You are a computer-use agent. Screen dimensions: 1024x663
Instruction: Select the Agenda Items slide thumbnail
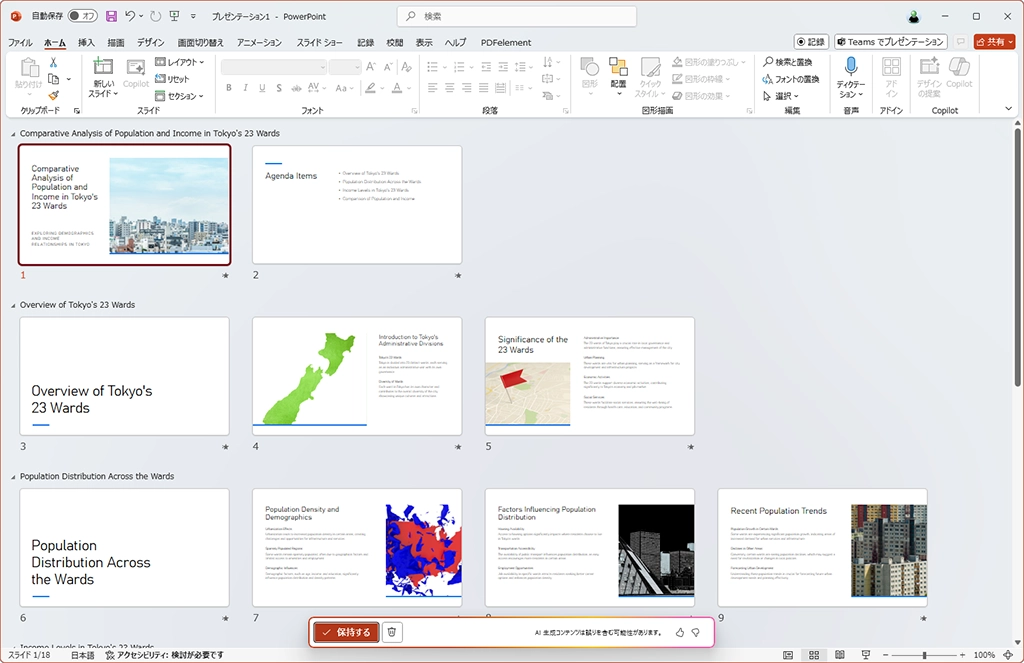tap(357, 204)
